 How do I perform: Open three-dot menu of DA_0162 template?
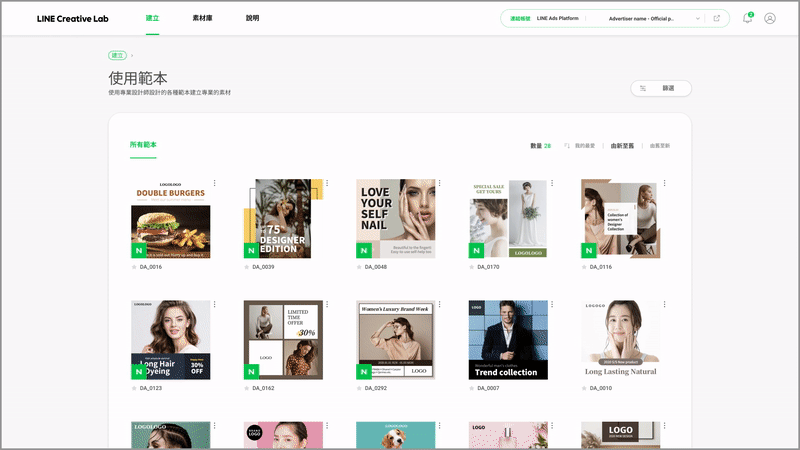pos(327,304)
